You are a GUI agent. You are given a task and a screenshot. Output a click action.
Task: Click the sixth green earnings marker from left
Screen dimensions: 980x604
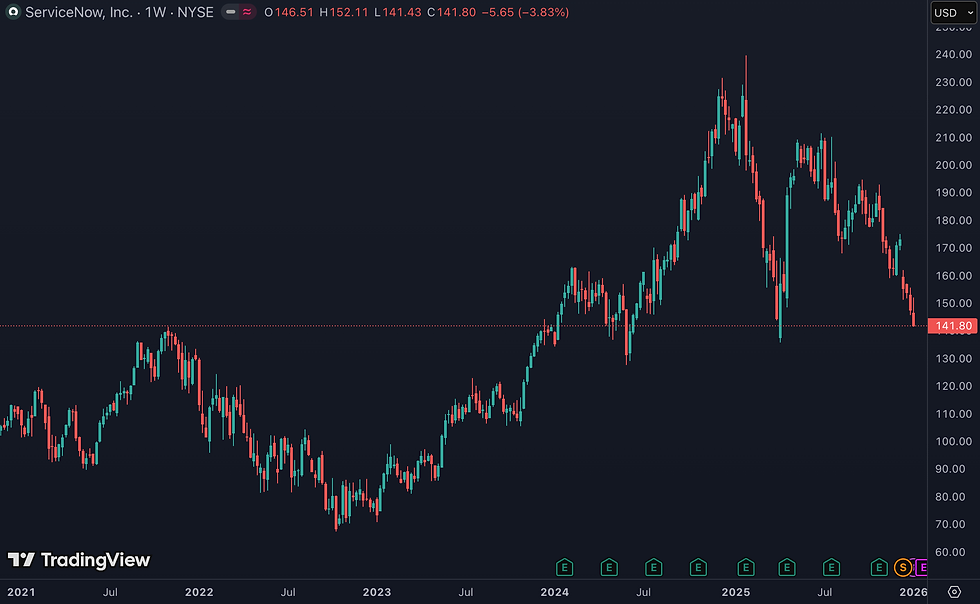pos(787,568)
